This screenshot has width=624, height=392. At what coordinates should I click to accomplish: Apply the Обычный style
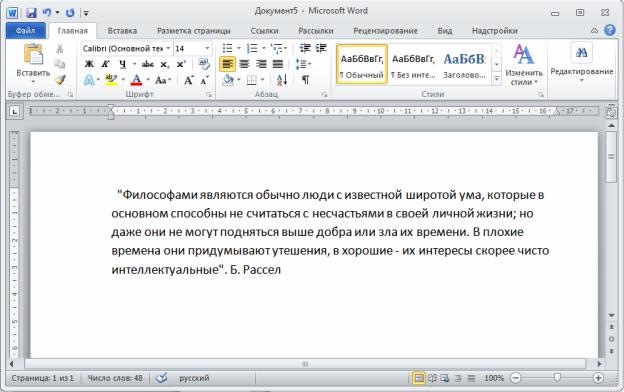[x=362, y=64]
